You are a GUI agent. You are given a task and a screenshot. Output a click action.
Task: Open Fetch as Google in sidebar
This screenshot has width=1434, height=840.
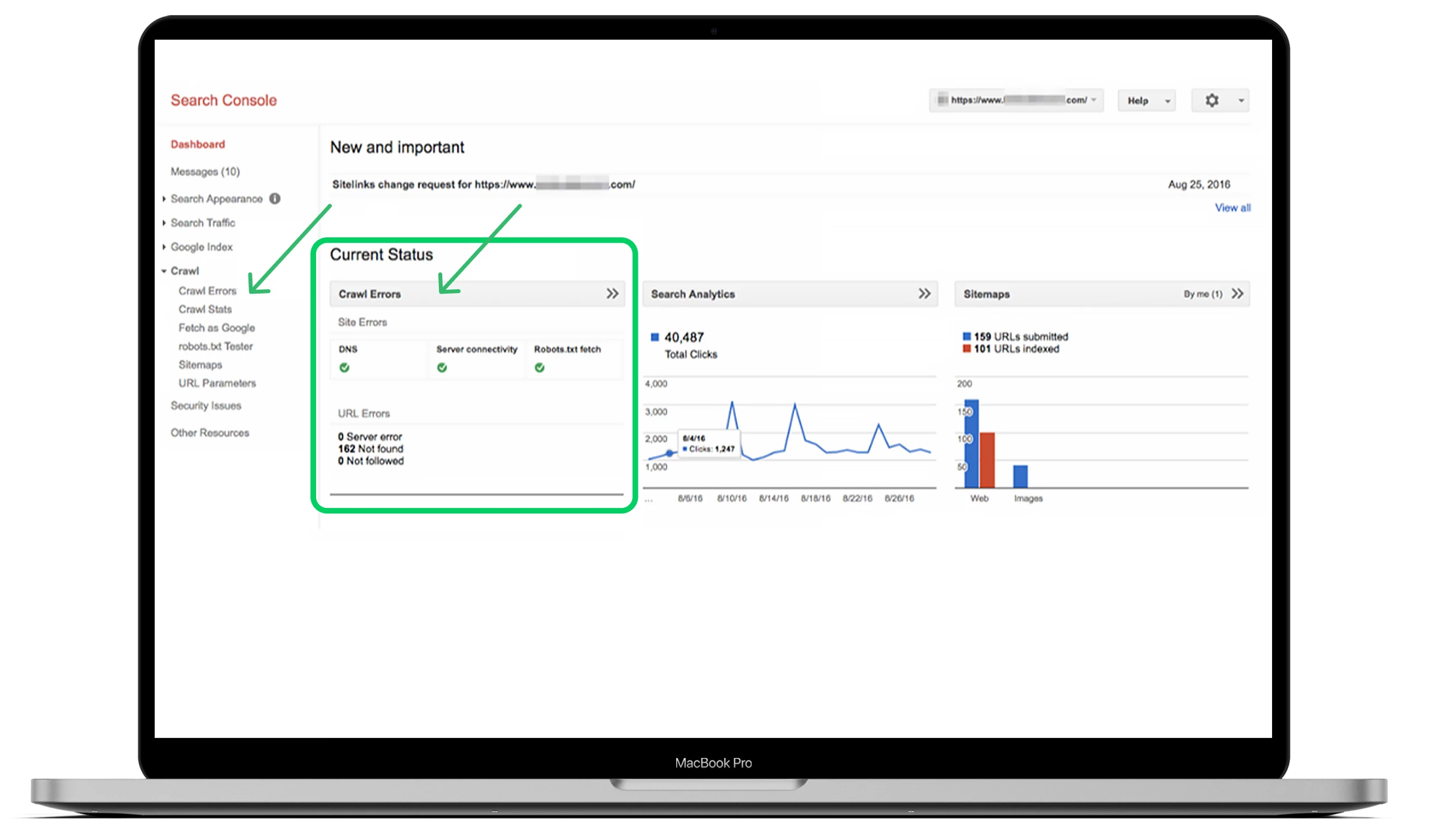[218, 329]
